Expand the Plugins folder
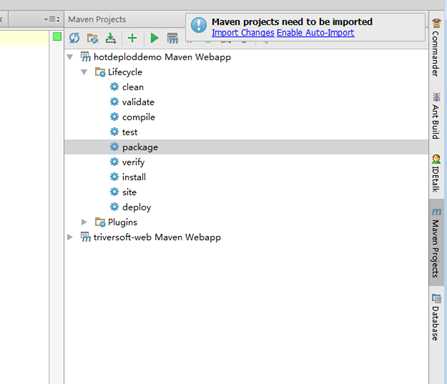The image size is (447, 384). (84, 222)
